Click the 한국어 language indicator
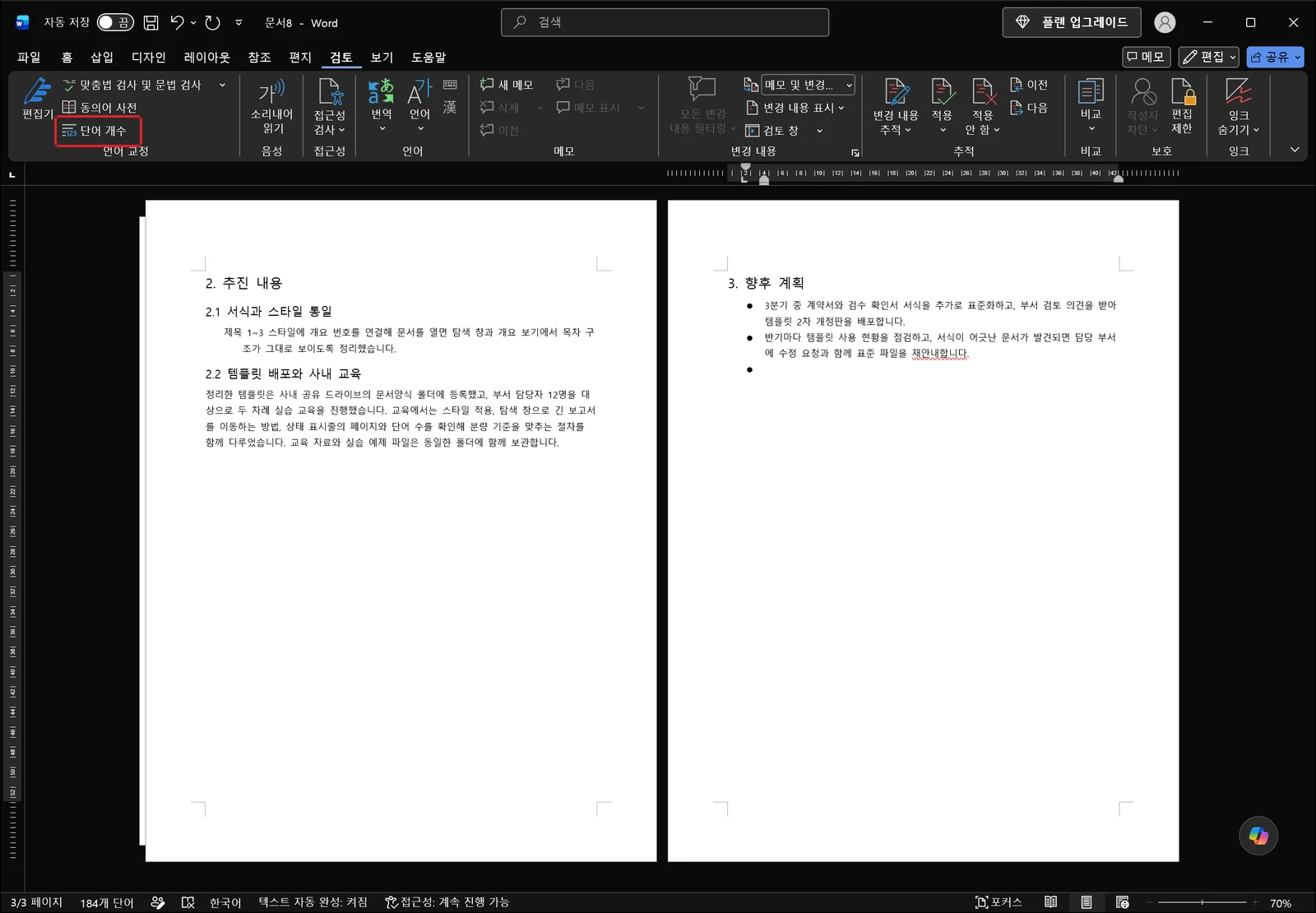This screenshot has width=1316, height=913. click(x=225, y=902)
